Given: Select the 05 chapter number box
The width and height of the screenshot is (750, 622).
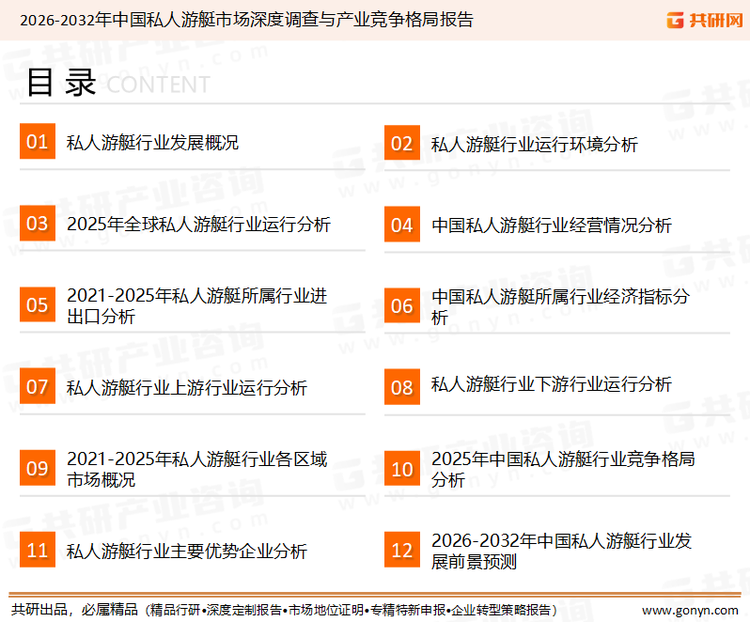Looking at the screenshot, I should [x=37, y=305].
